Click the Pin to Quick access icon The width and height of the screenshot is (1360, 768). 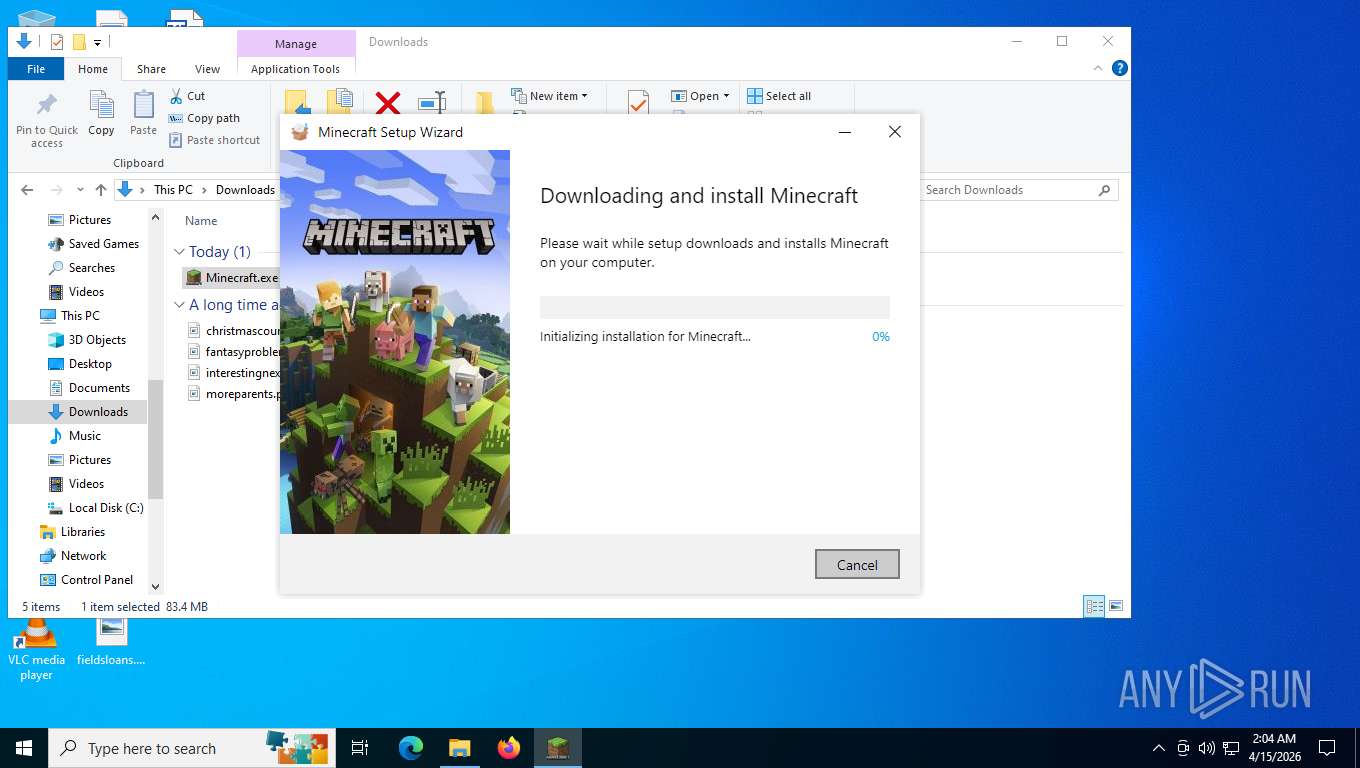[47, 121]
